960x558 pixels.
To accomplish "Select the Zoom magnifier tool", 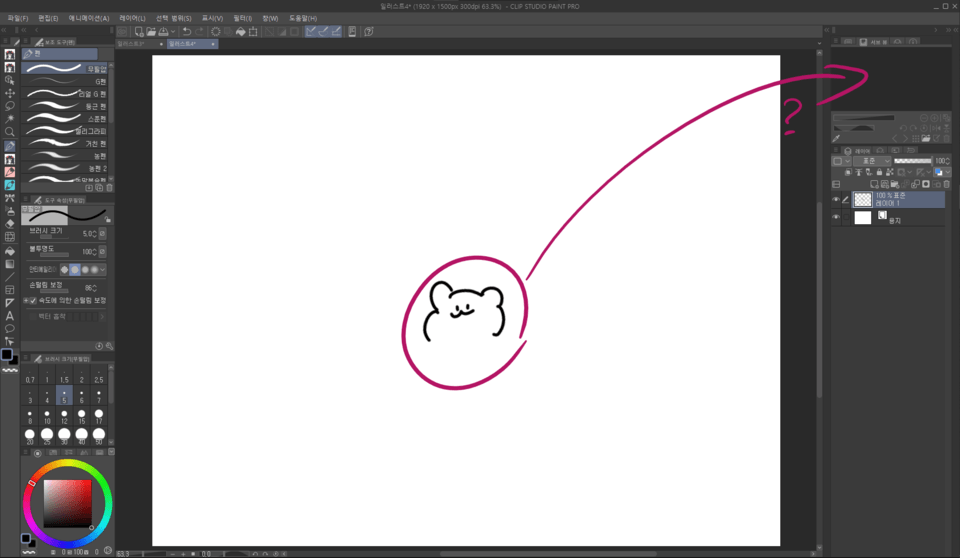I will coord(10,132).
